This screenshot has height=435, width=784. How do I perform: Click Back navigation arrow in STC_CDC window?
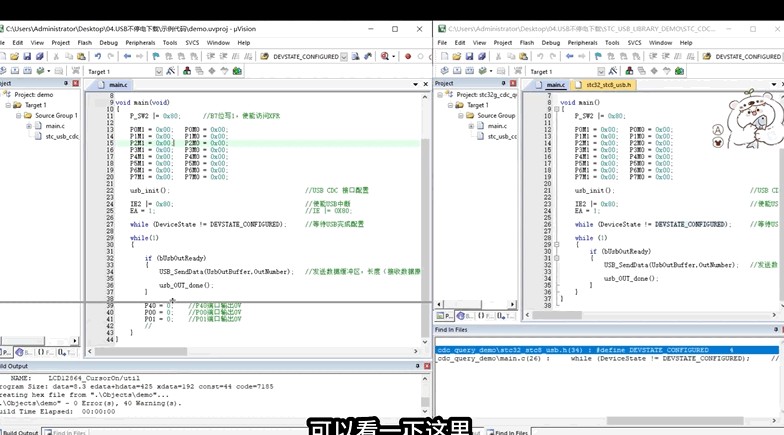tap(570, 56)
